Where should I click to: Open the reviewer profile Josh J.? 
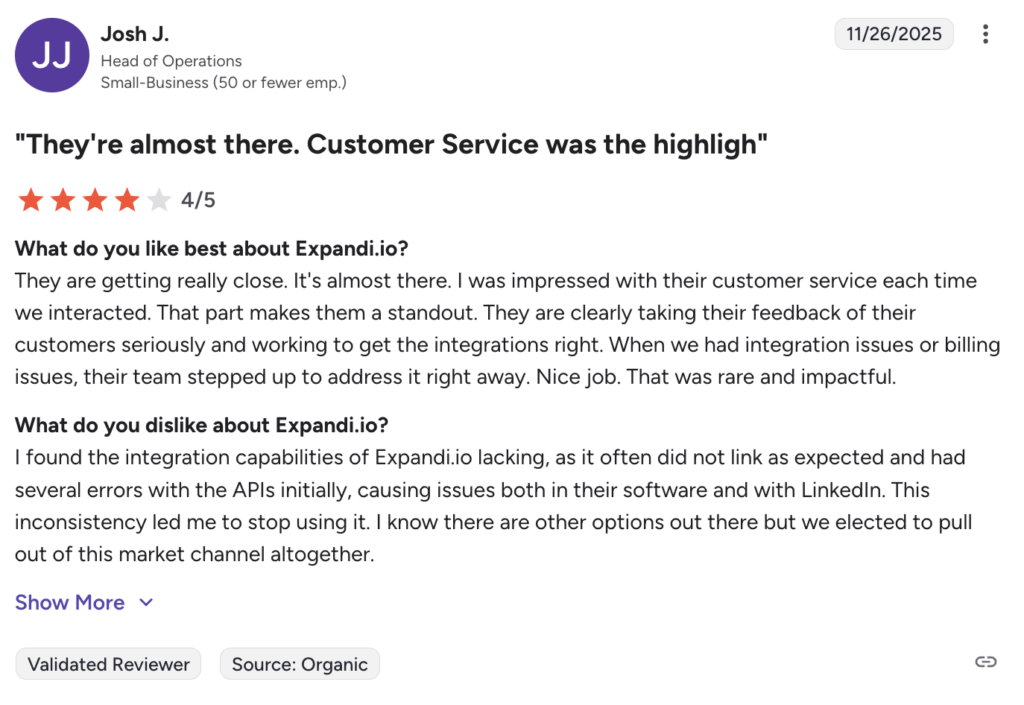(x=134, y=33)
